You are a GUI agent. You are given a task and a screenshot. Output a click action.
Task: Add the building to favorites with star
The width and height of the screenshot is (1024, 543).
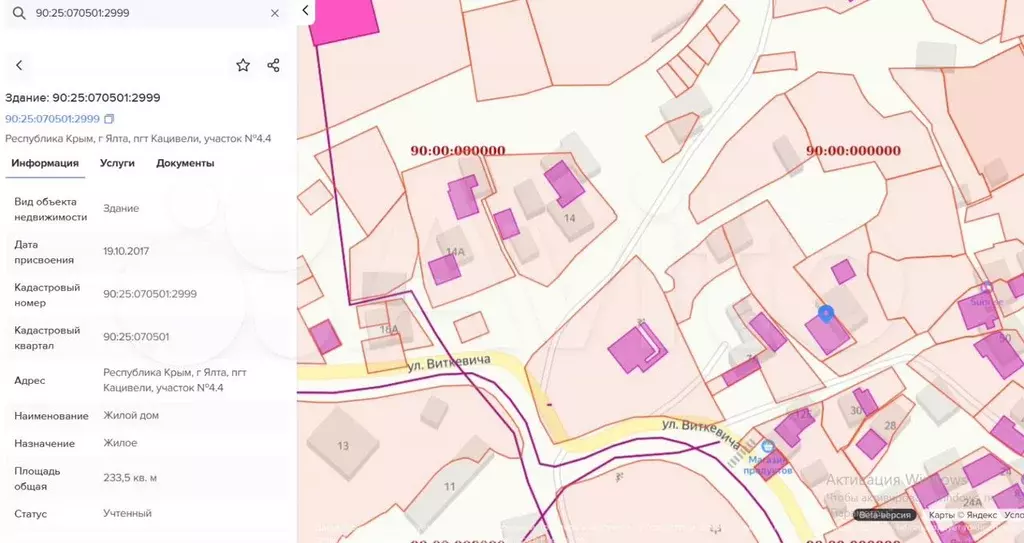point(243,66)
